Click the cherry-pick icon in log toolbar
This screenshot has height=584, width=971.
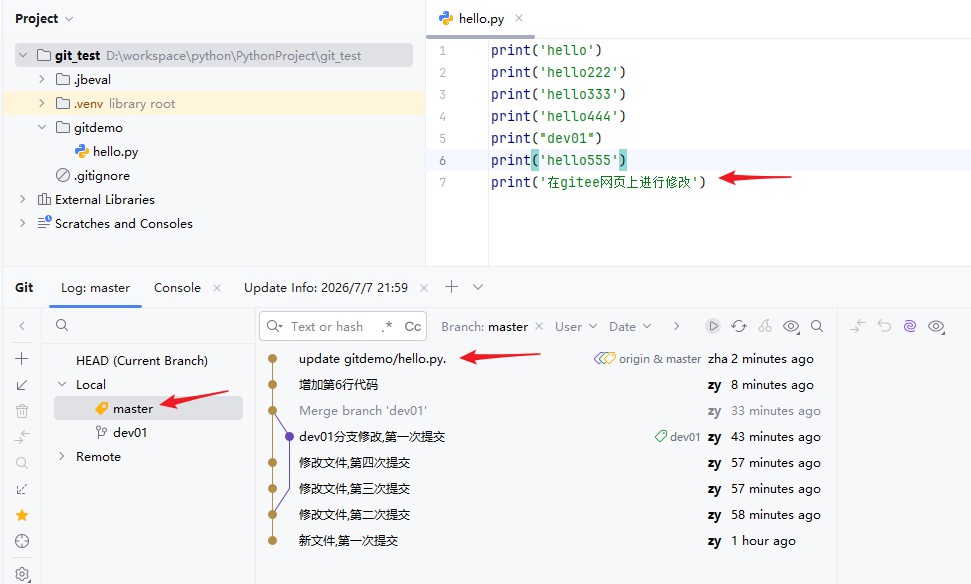765,326
